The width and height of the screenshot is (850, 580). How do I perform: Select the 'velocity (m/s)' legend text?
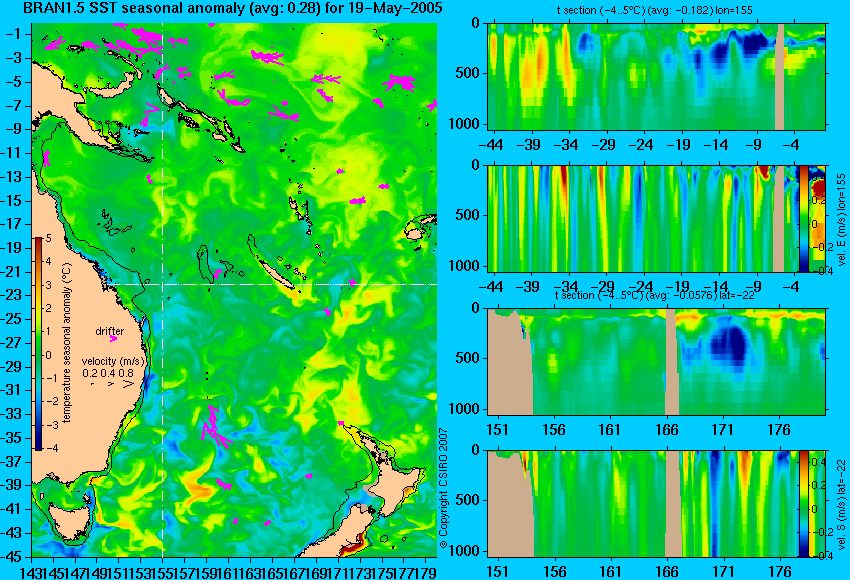(113, 361)
